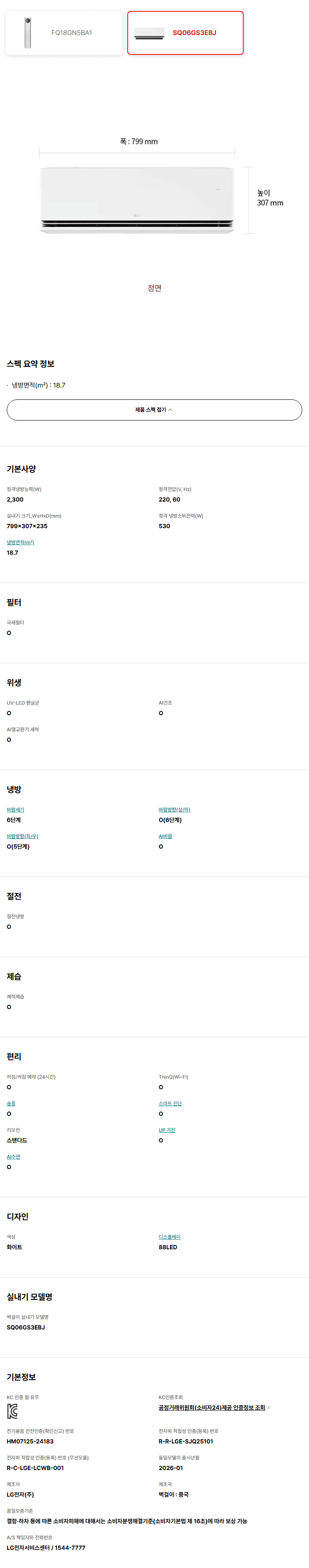Open the 바람세기 glossary link
The height and width of the screenshot is (1568, 309).
(x=15, y=810)
